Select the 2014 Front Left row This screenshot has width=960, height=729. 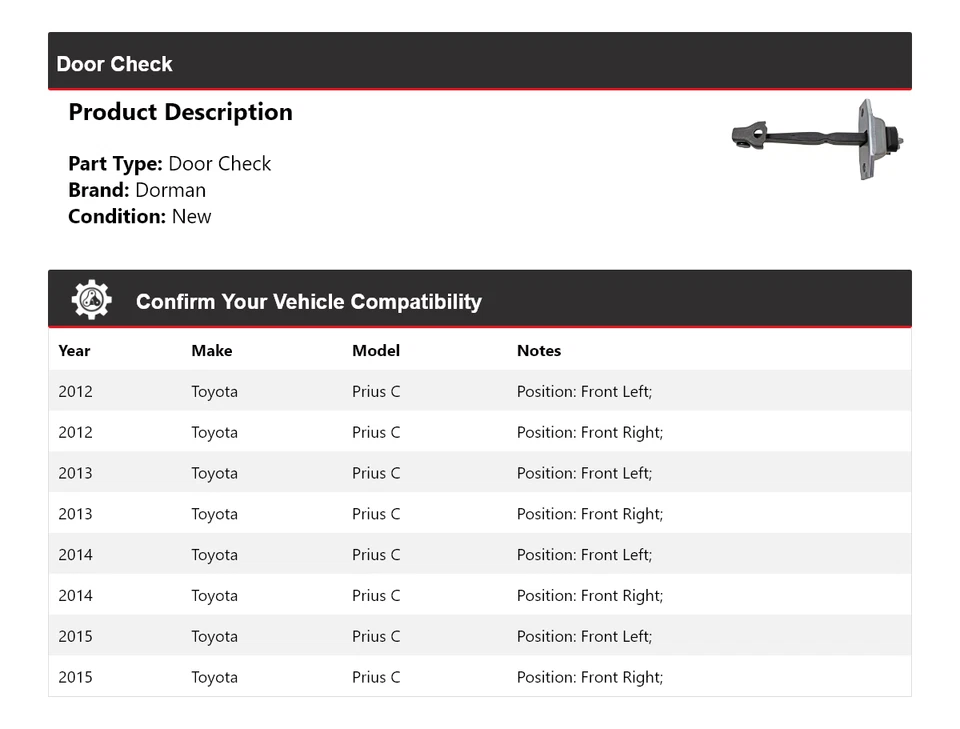click(x=479, y=555)
